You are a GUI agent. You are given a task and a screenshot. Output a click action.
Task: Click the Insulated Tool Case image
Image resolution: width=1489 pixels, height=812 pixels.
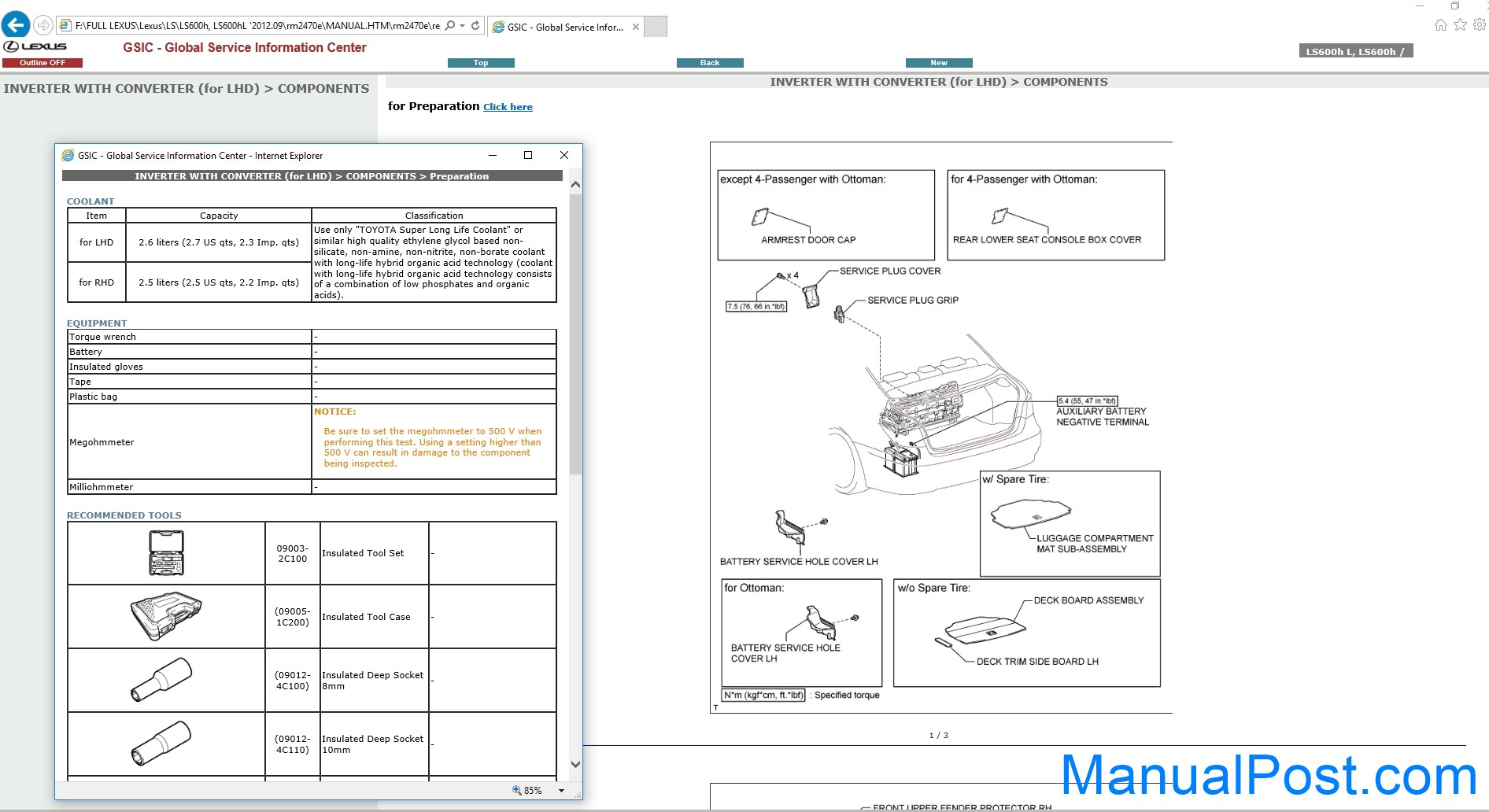point(166,616)
